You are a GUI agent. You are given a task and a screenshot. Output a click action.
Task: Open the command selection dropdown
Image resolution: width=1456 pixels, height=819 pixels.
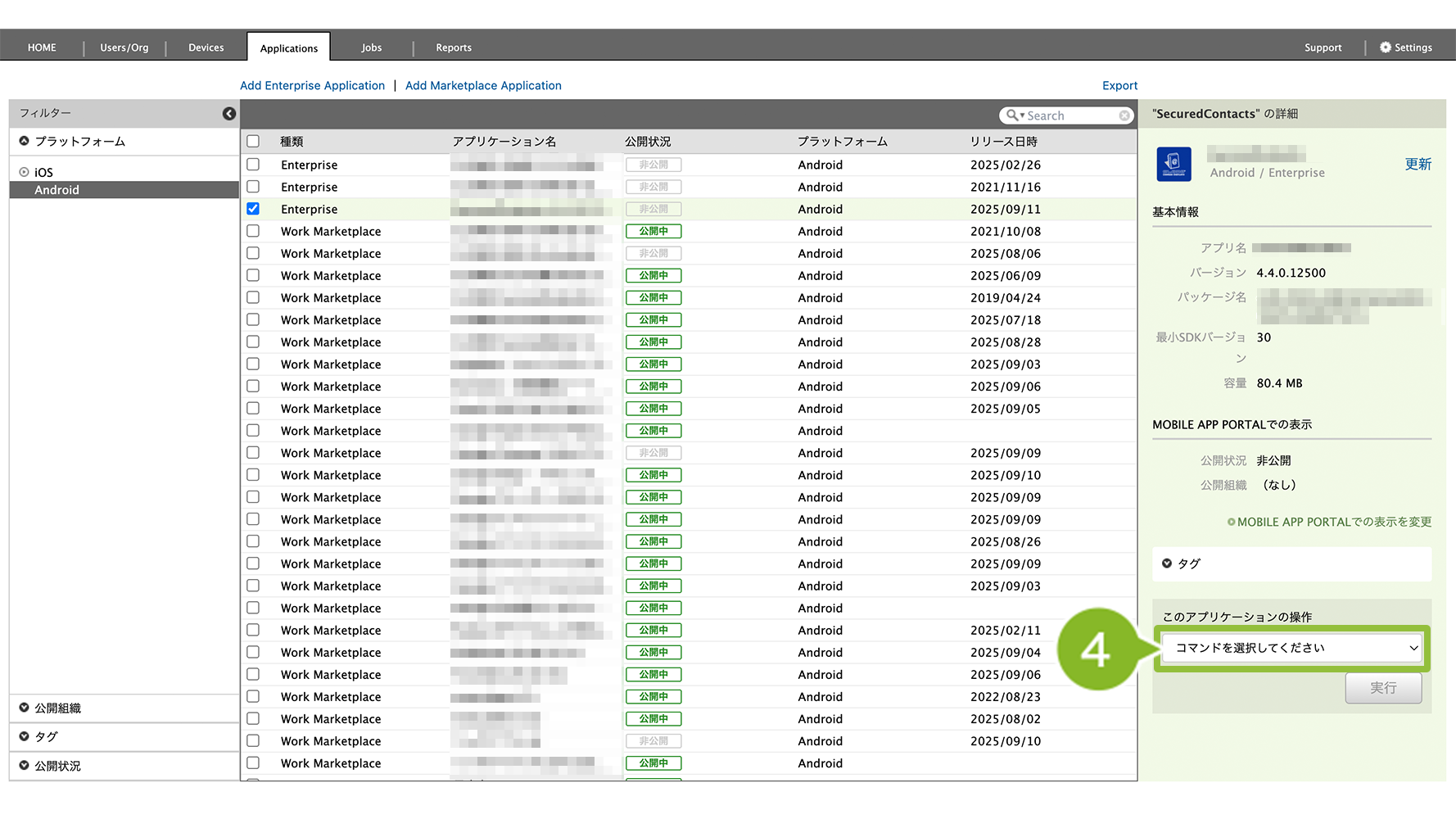(1291, 648)
